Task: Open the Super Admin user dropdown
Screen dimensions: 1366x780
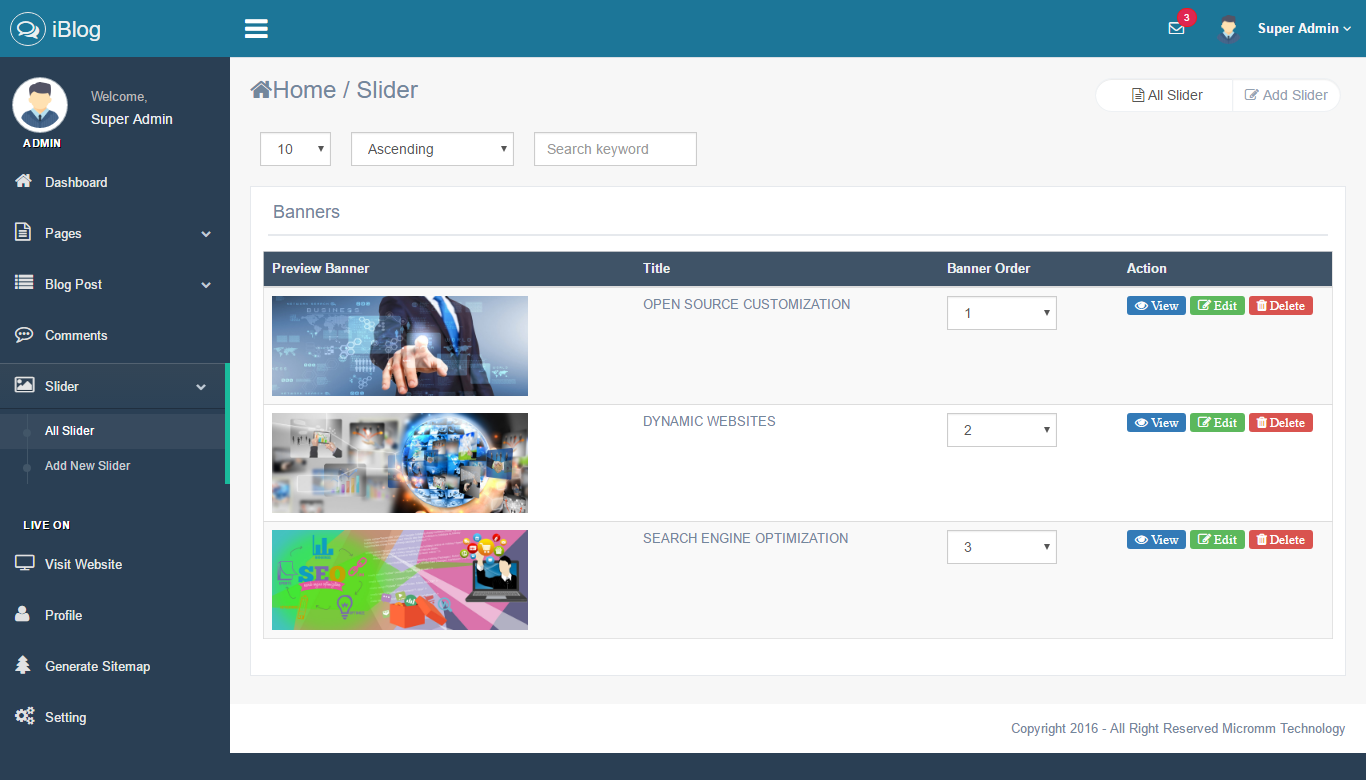Action: pyautogui.click(x=1303, y=29)
